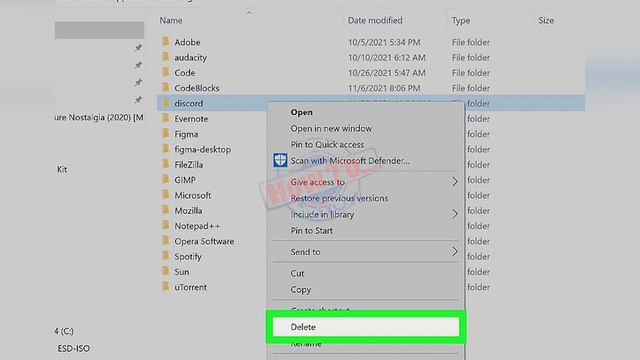Select the Opera Software folder name
Viewport: 640px width, 360px height.
[204, 241]
